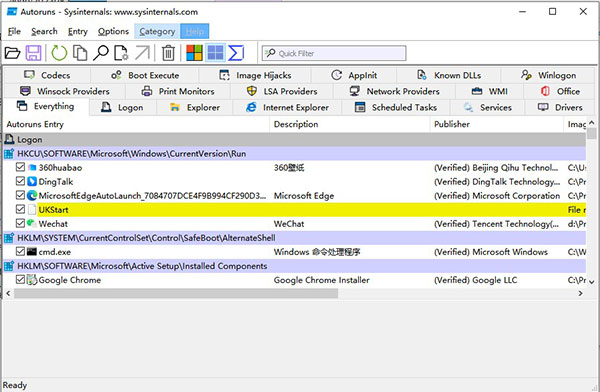Viewport: 600px width, 392px height.
Task: Switch to the Scheduled Tasks tab
Action: (396, 108)
